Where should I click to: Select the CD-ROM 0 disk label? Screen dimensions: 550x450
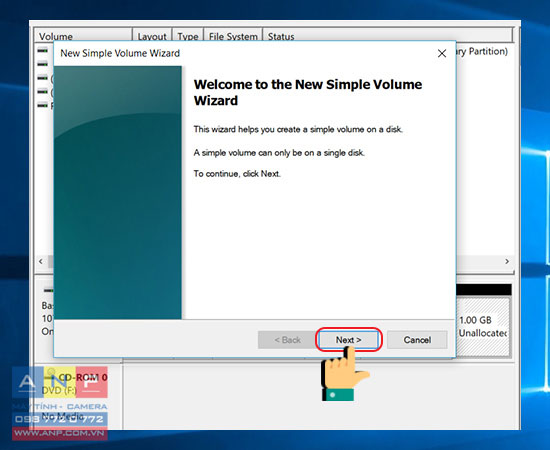tap(82, 377)
